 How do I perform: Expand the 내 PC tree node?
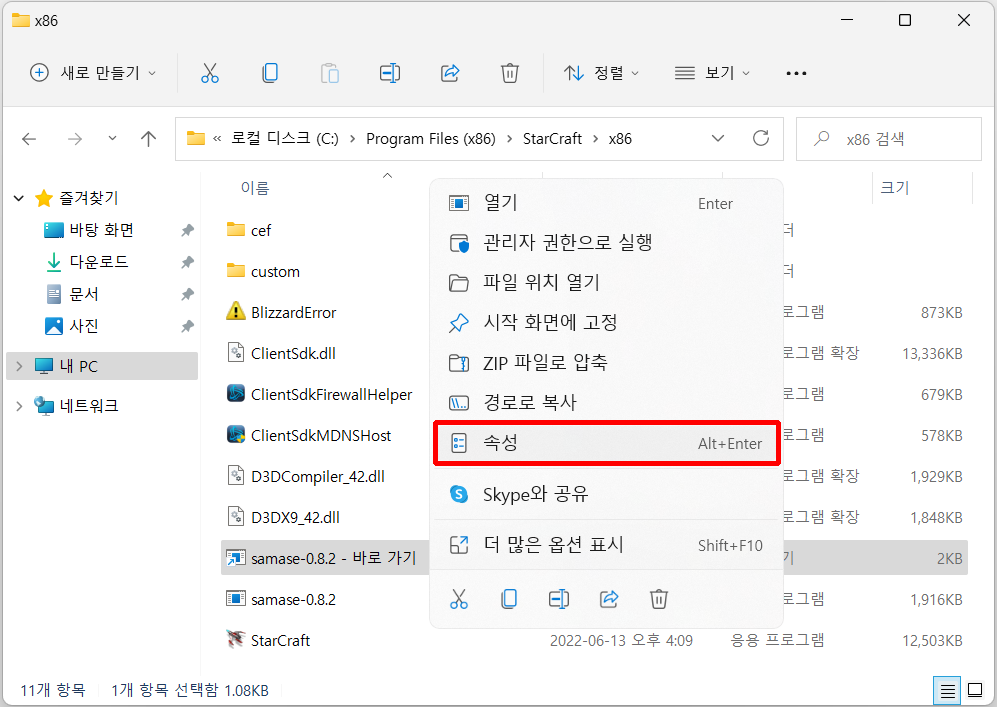click(x=19, y=366)
